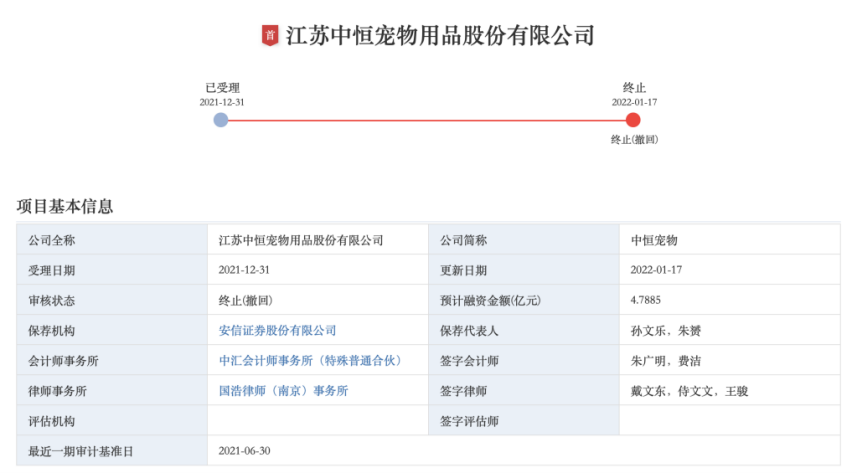Click the 已受理 blue timeline node
The image size is (857, 473).
click(221, 120)
